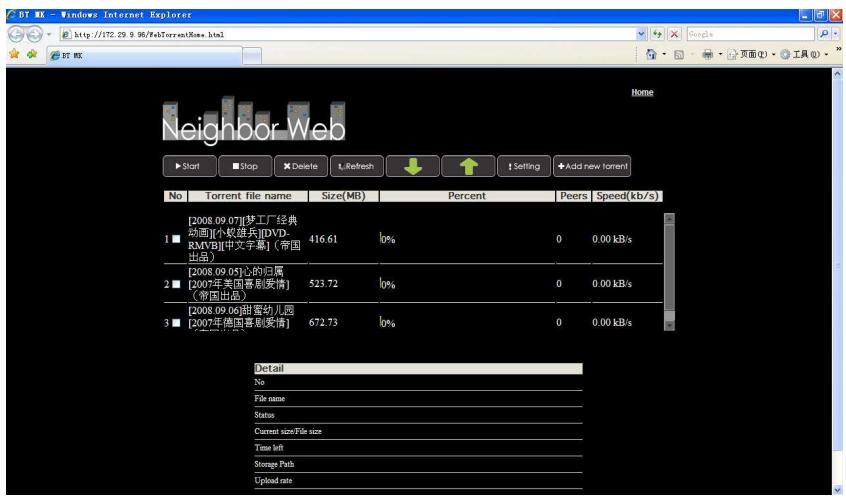Click the Start torrent button
Viewport: 846px width, 498px height.
[189, 166]
